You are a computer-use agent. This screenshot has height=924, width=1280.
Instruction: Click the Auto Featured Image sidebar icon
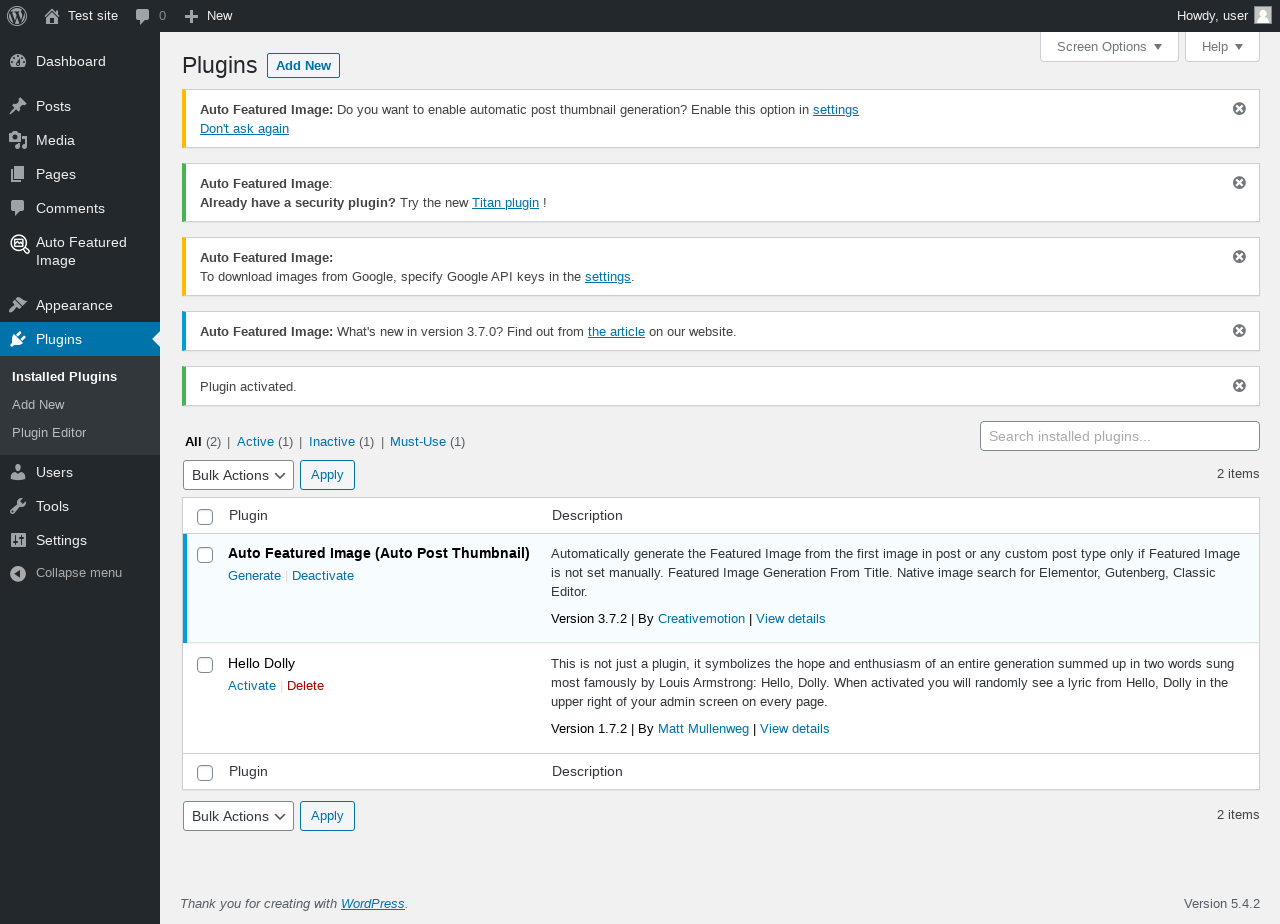tap(19, 244)
